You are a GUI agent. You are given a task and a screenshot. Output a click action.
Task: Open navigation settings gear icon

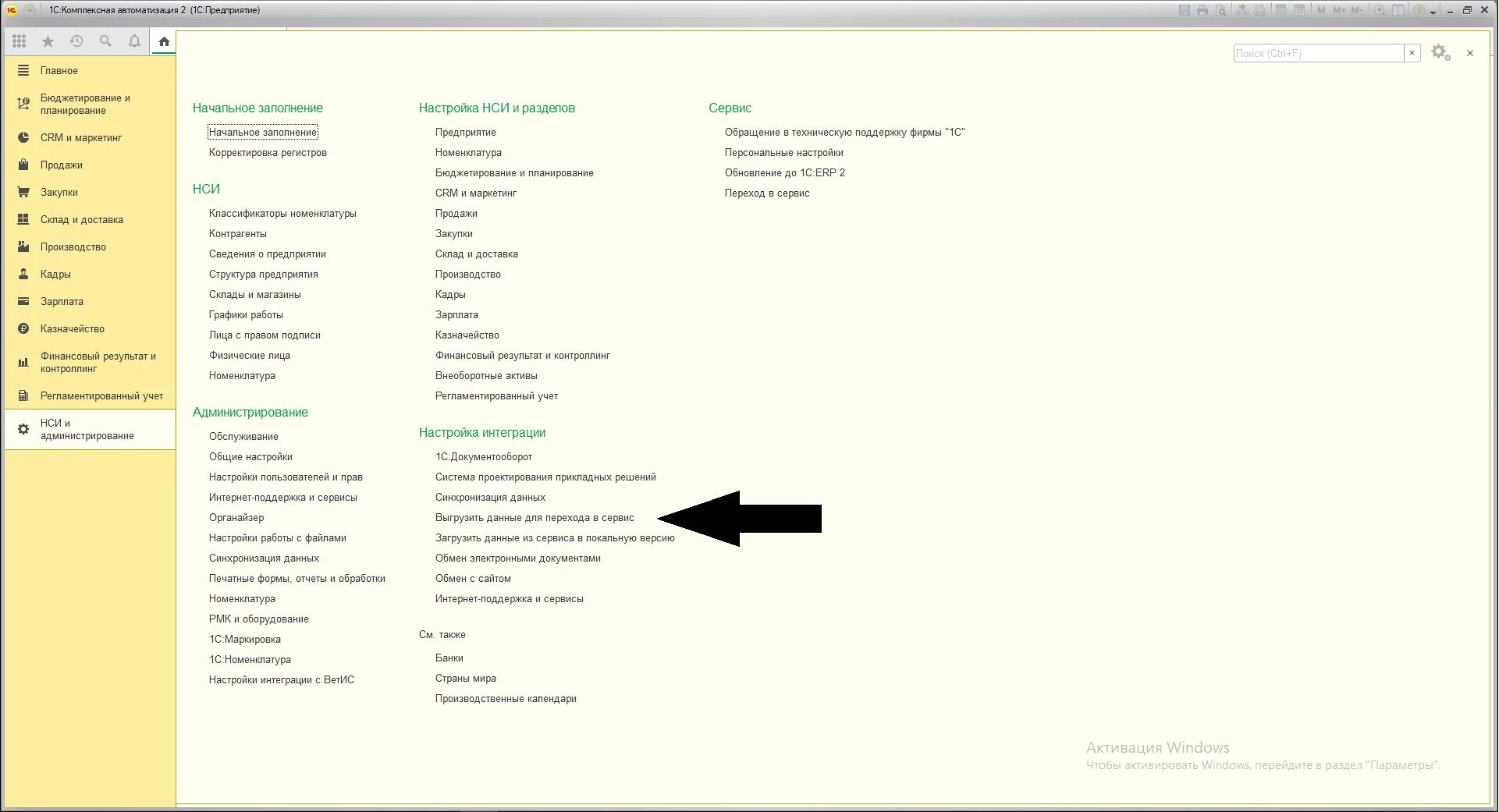point(1440,53)
